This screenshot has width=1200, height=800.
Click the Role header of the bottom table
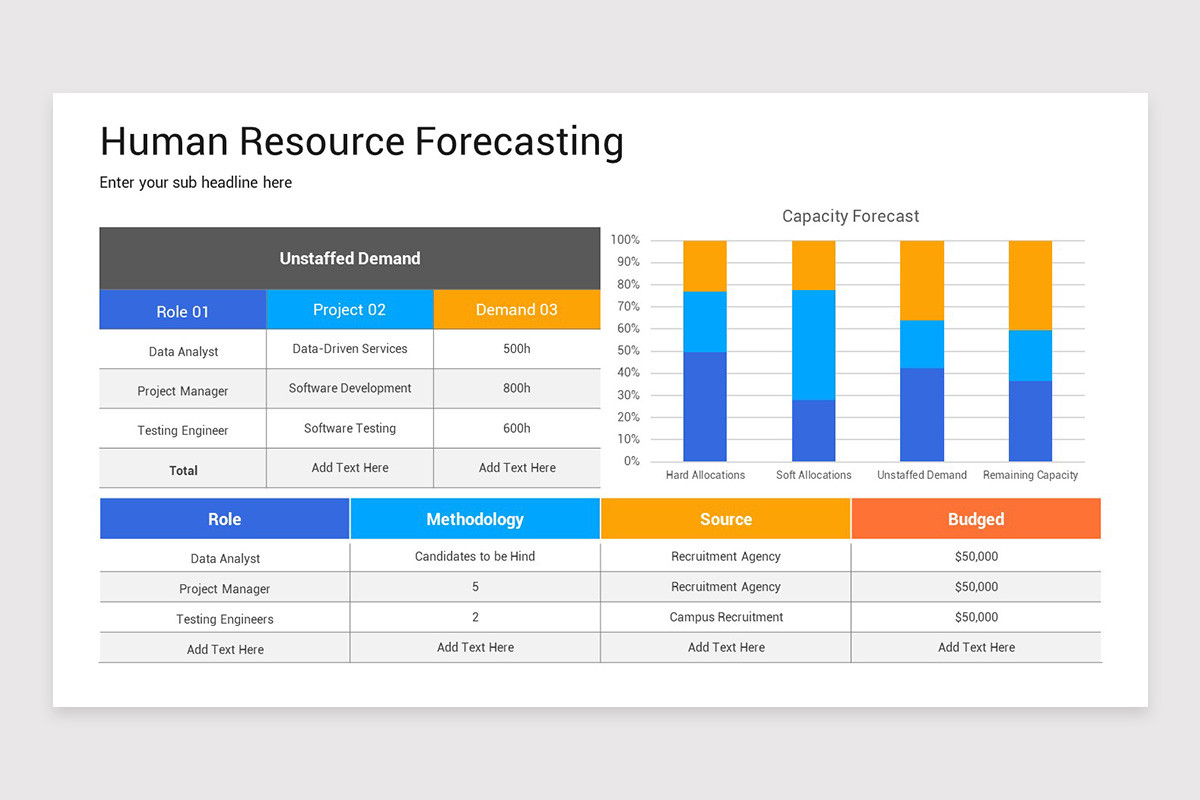click(224, 518)
